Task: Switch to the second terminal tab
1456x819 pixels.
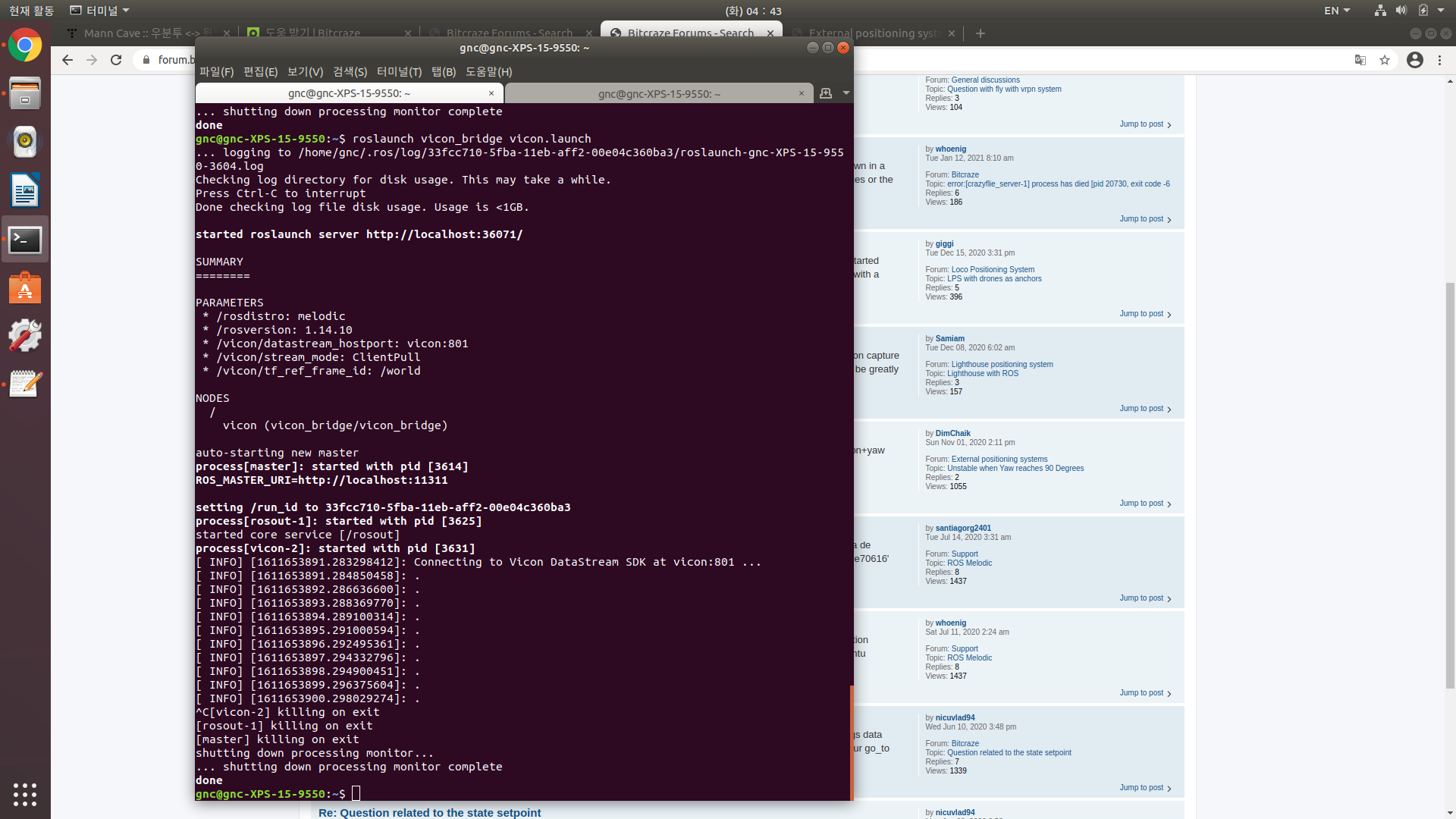Action: [x=658, y=93]
